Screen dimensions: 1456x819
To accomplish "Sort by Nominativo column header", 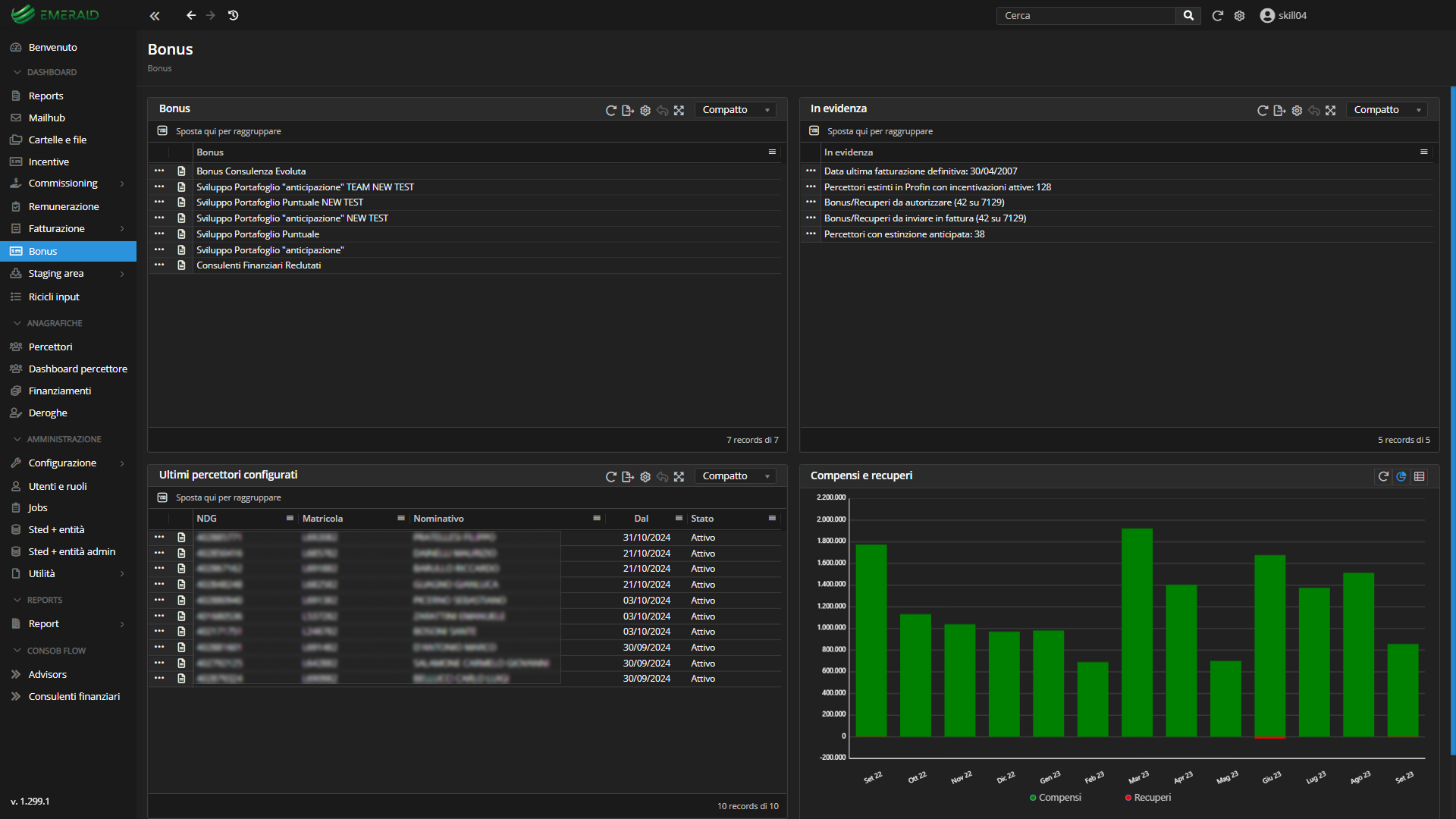I will click(x=438, y=519).
